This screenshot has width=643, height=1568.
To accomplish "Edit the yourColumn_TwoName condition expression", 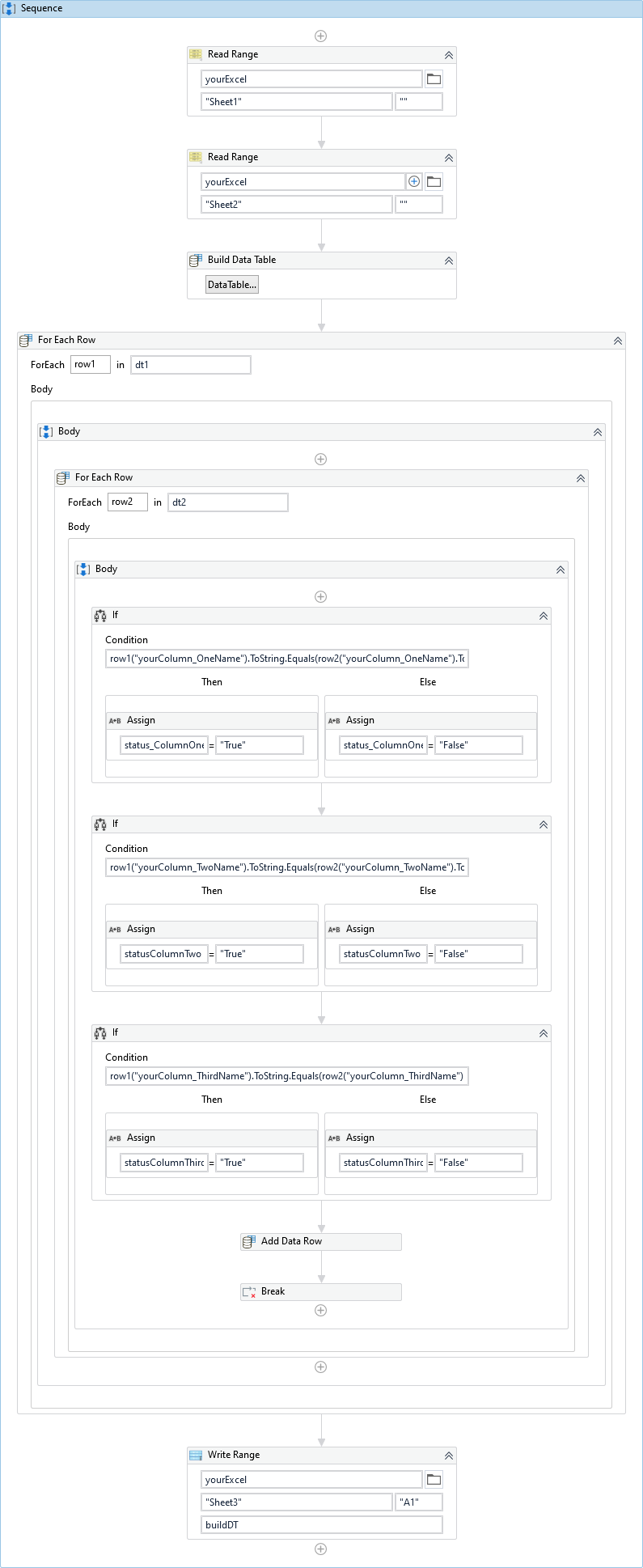I will 287,867.
